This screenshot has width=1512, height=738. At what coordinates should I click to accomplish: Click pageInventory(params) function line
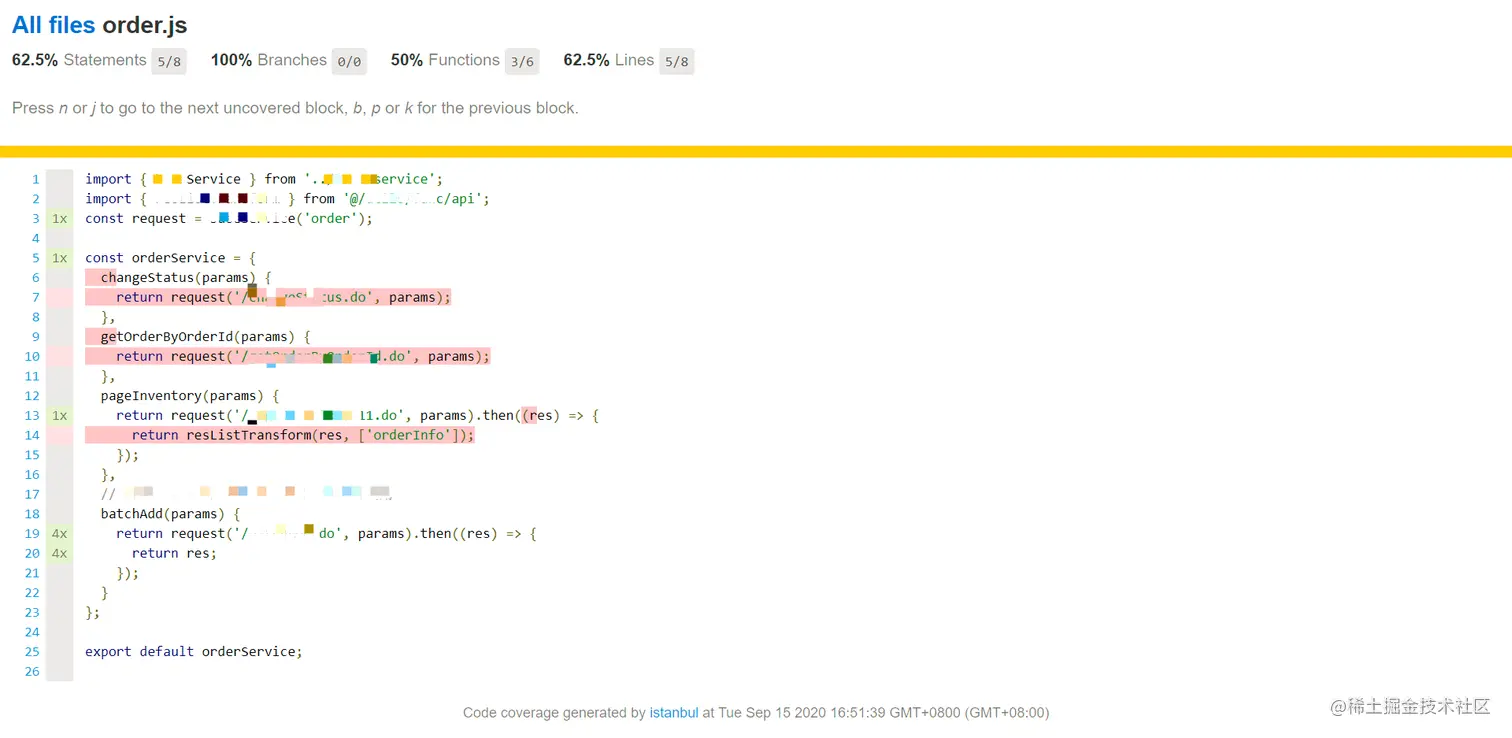click(x=190, y=395)
